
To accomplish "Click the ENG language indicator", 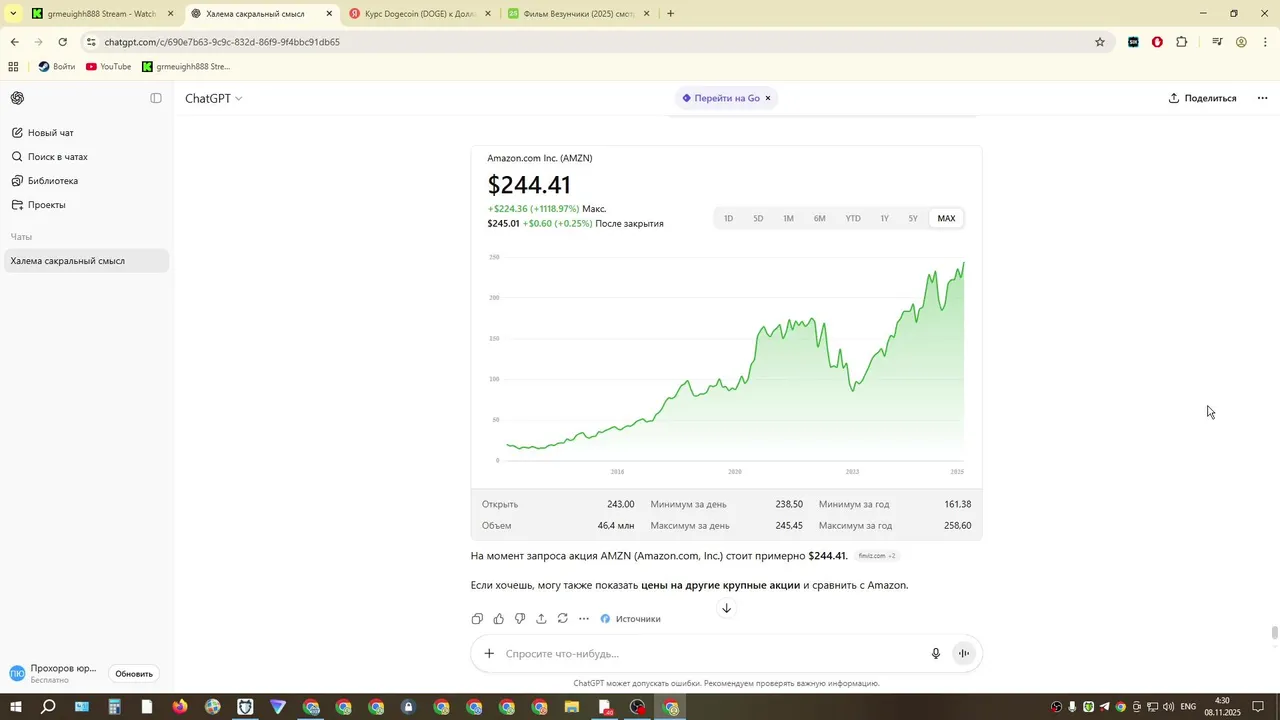I will click(1188, 707).
